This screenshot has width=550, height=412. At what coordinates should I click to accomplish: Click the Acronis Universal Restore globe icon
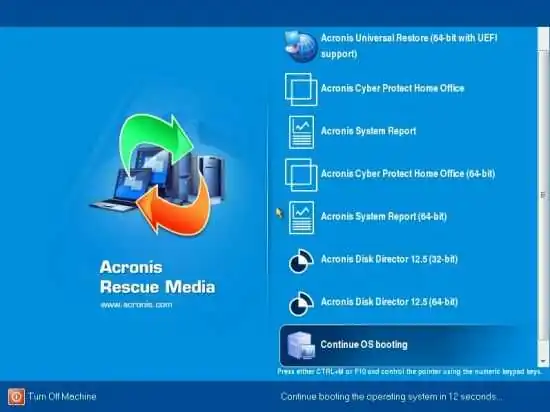[300, 47]
